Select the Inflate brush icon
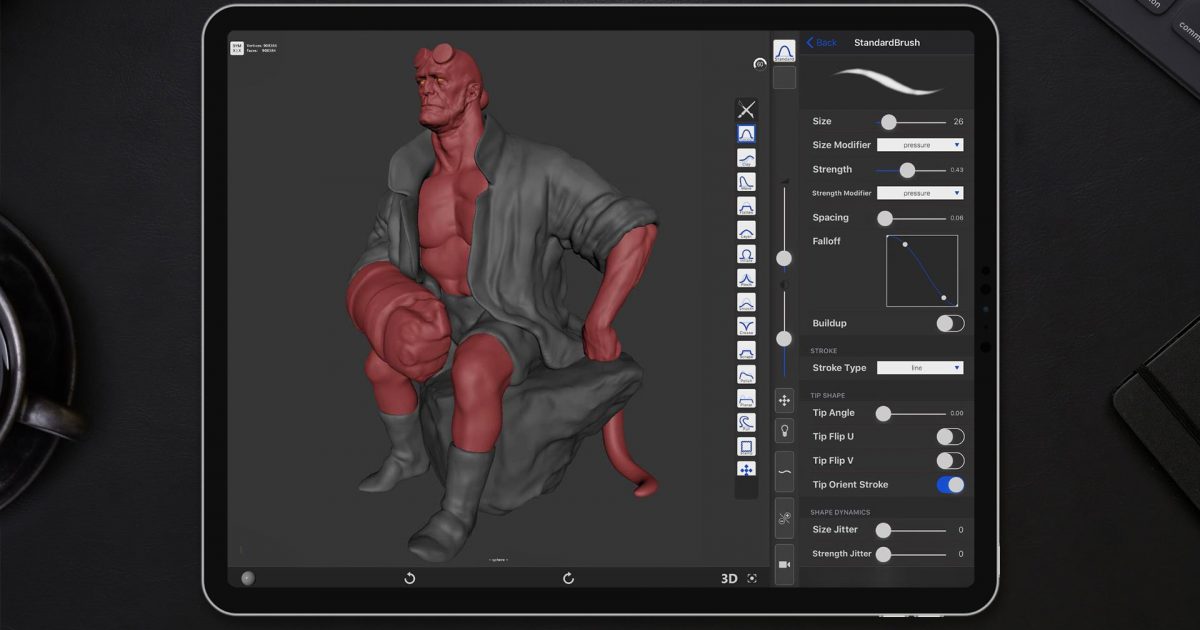Viewport: 1200px width, 630px height. (746, 254)
